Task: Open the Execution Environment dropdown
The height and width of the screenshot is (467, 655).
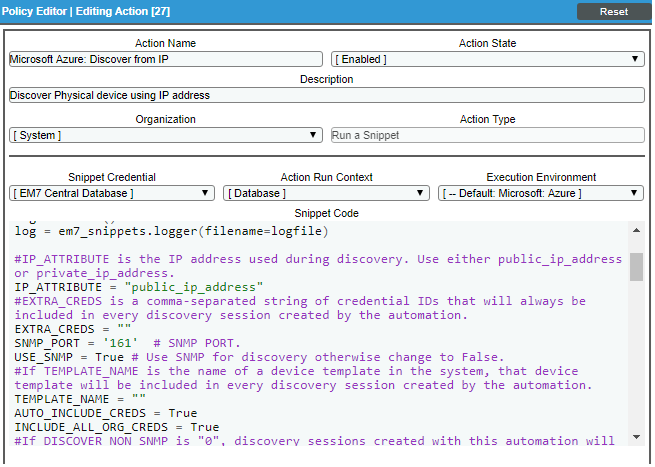Action: (541, 192)
